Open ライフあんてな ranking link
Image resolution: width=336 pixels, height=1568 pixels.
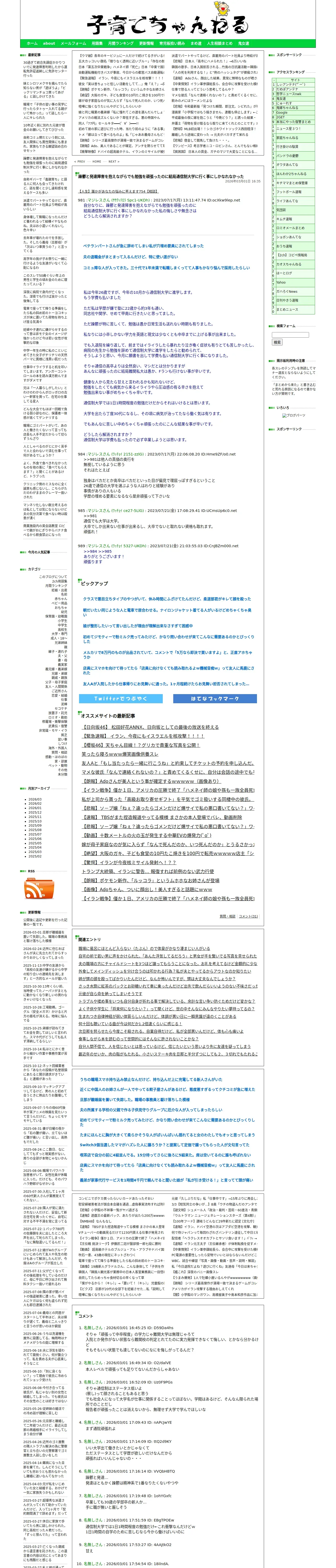pos(287,201)
